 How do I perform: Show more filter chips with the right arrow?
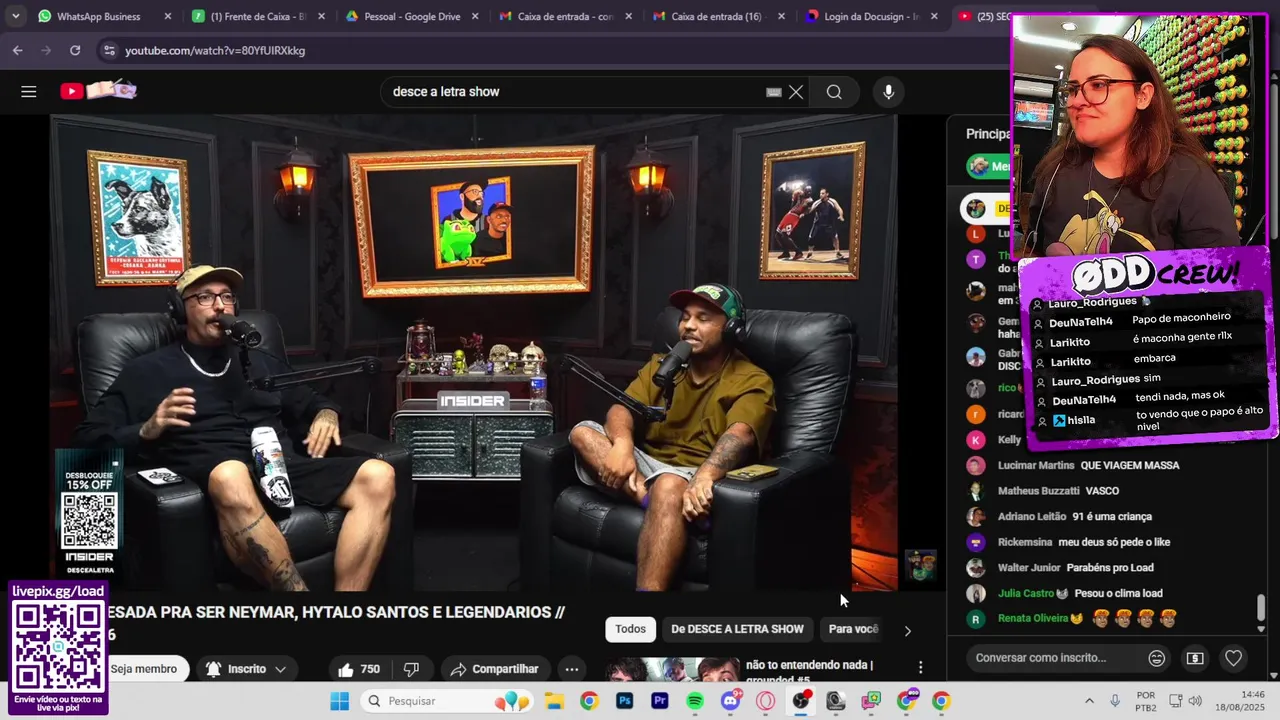pyautogui.click(x=907, y=630)
